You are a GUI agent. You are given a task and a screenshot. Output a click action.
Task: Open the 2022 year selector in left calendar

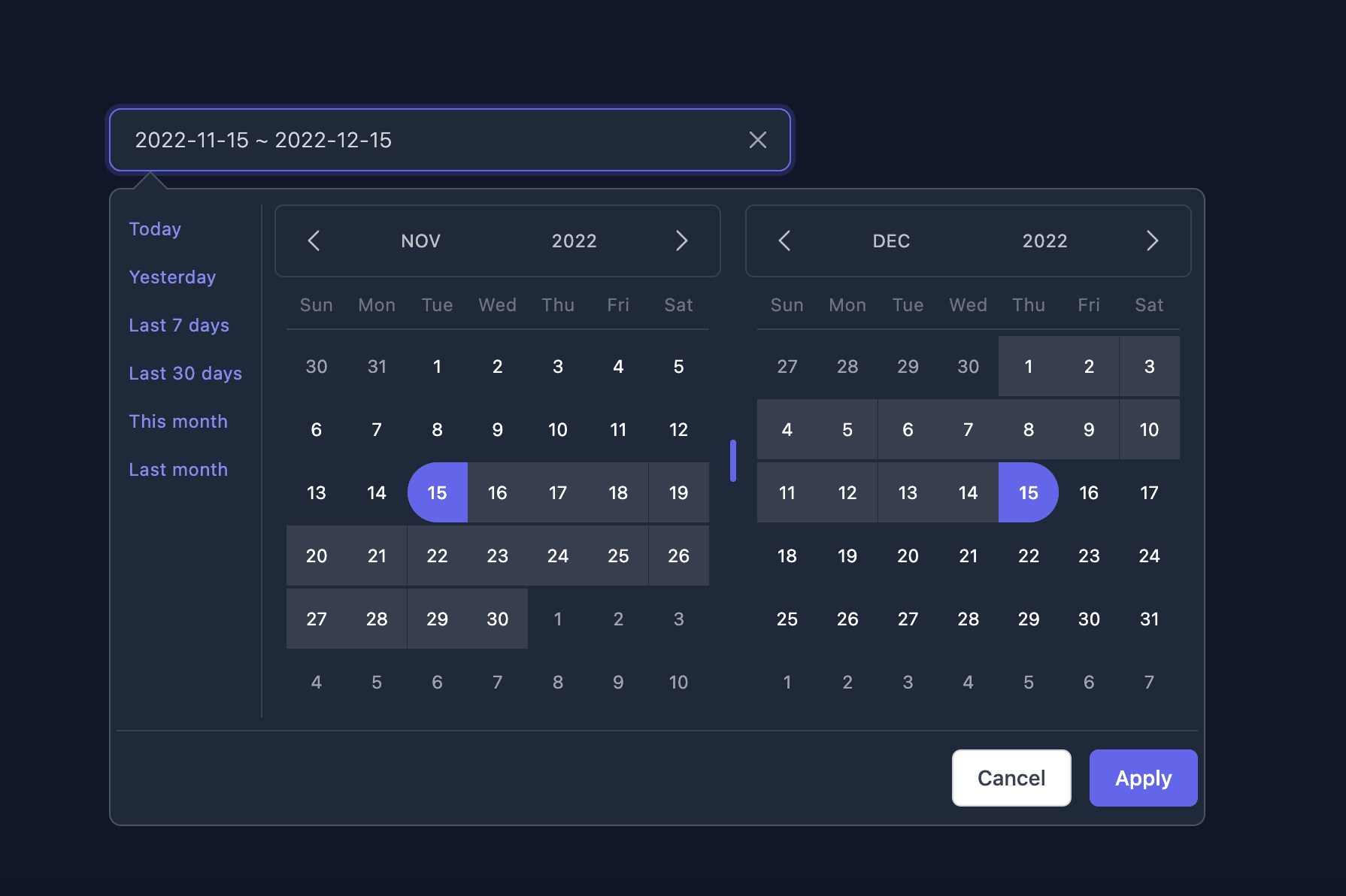click(x=574, y=241)
